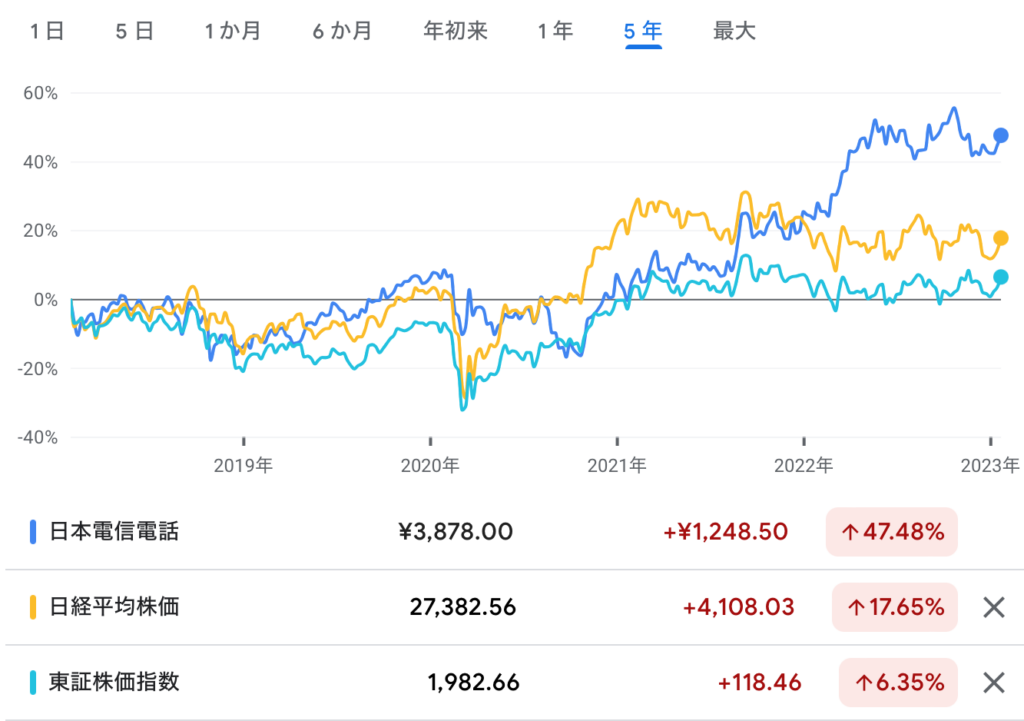Remove 東証株価指数 with its X icon

(993, 682)
